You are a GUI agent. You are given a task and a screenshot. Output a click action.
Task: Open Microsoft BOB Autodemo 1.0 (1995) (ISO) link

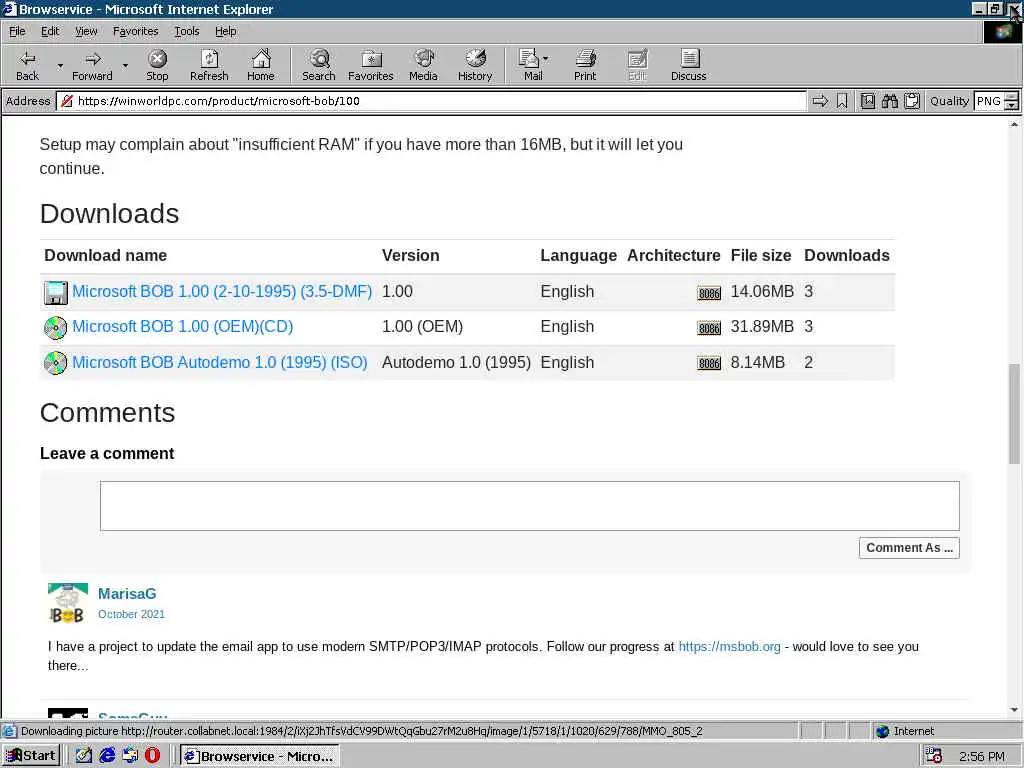(x=219, y=362)
